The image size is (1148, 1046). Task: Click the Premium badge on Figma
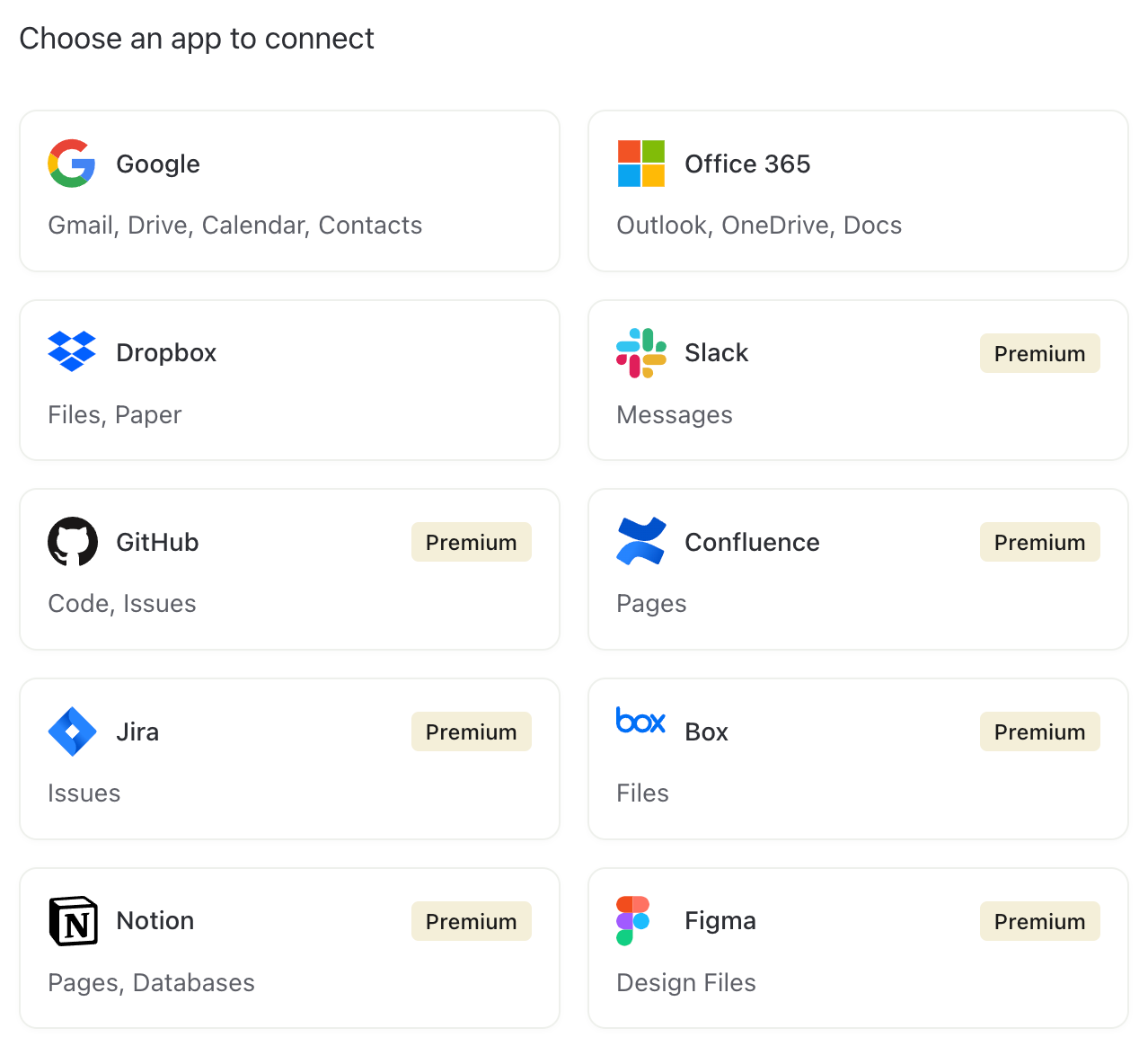coord(1039,921)
